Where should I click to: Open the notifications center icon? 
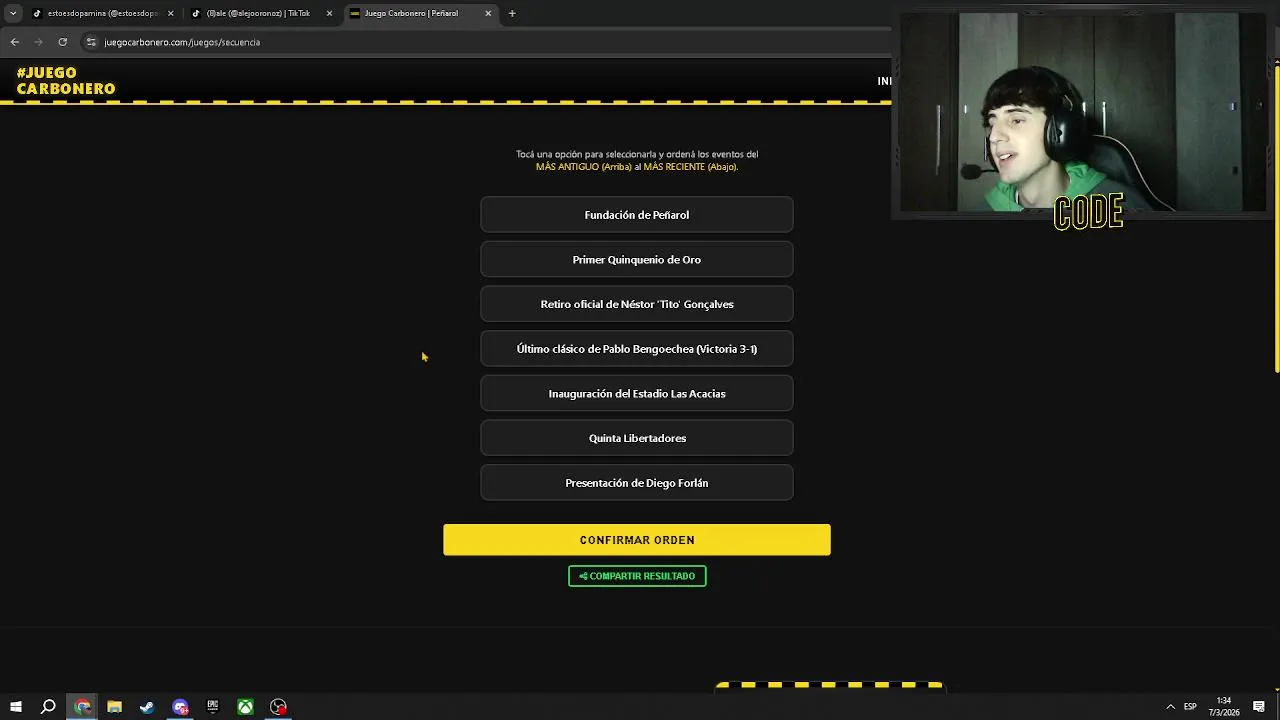[x=1259, y=707]
